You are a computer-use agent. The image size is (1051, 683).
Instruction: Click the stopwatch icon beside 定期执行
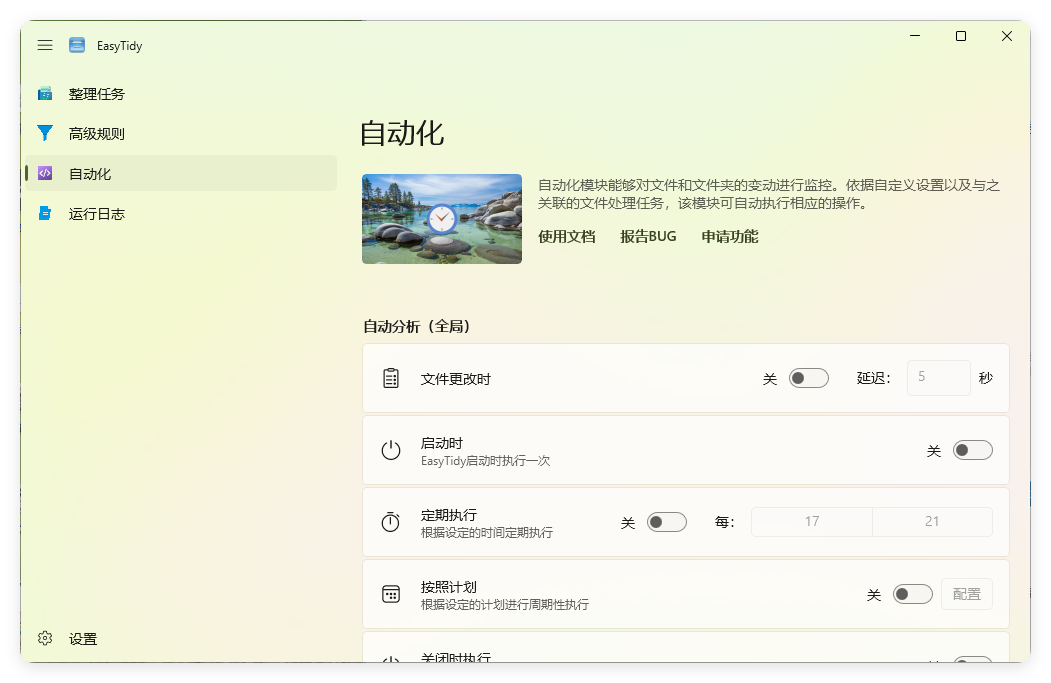tap(391, 522)
